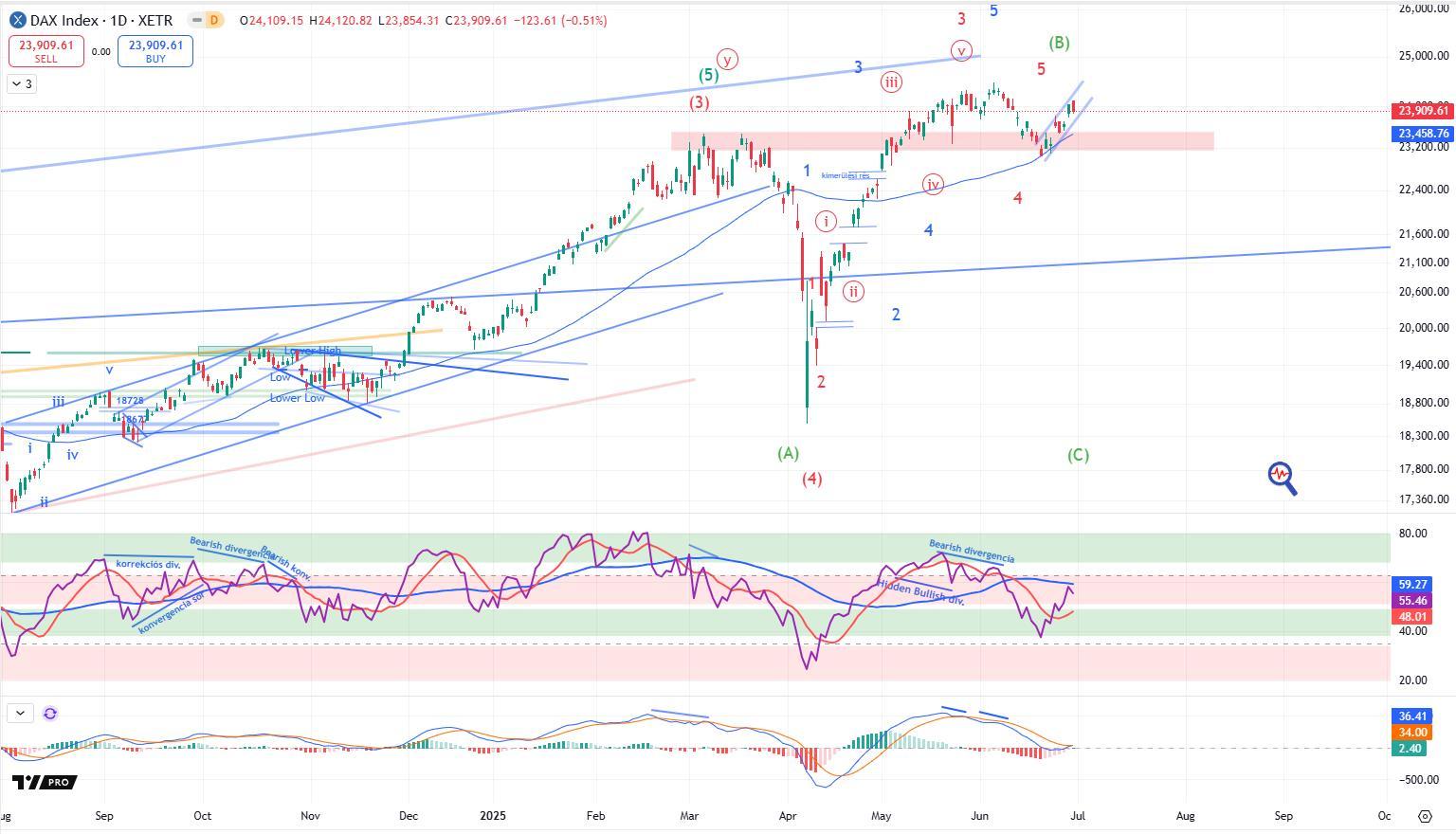
Task: Select the circled iv wave label
Action: point(933,185)
